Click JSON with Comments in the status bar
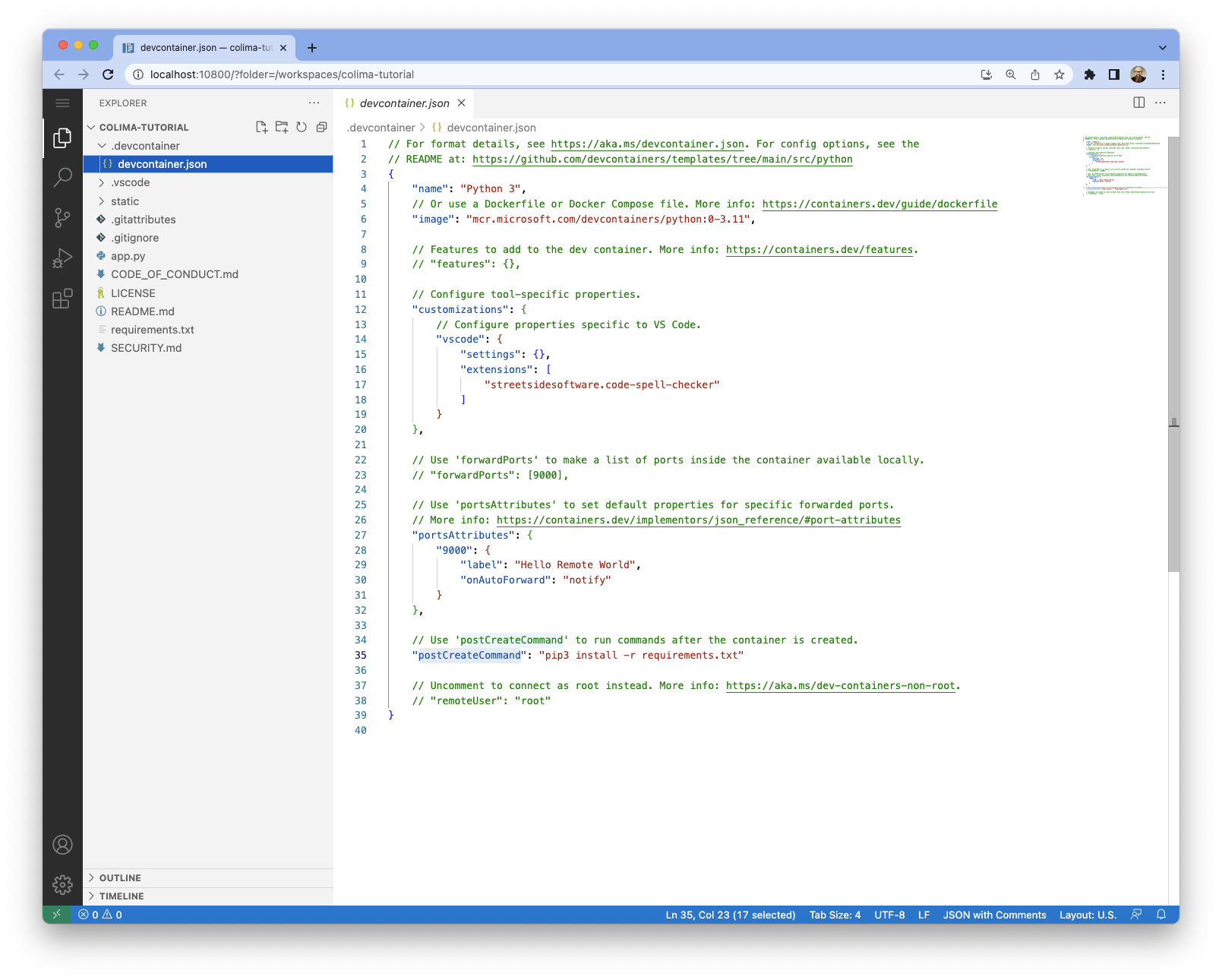Screen dimensions: 1222x980 click(x=995, y=915)
